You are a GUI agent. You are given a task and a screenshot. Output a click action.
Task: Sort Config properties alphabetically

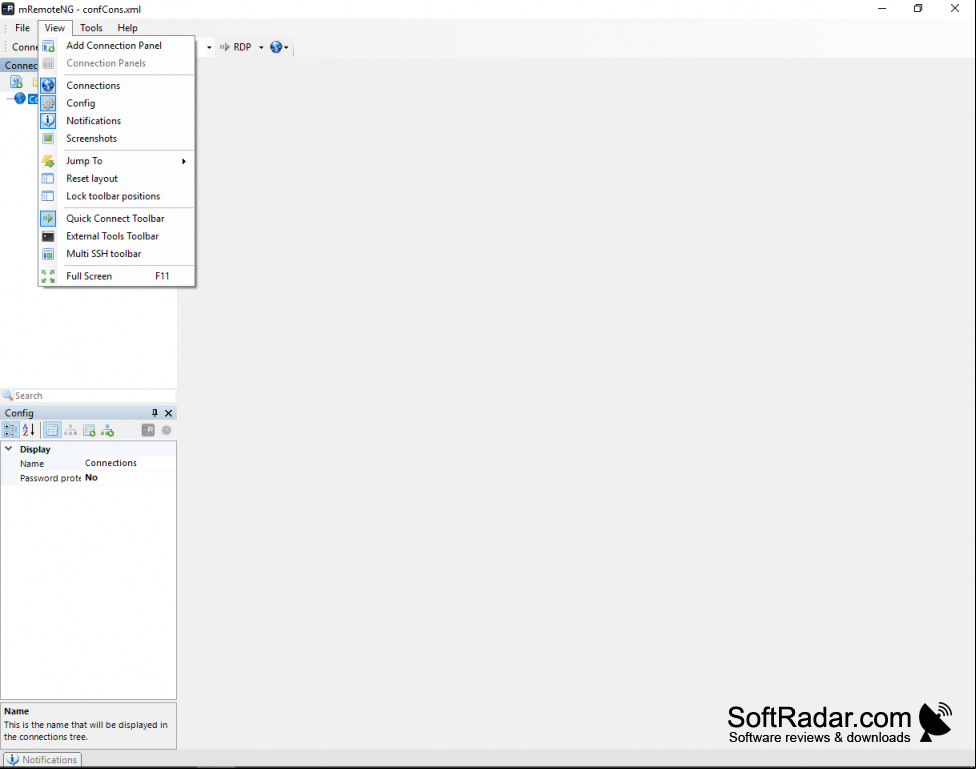click(x=29, y=430)
